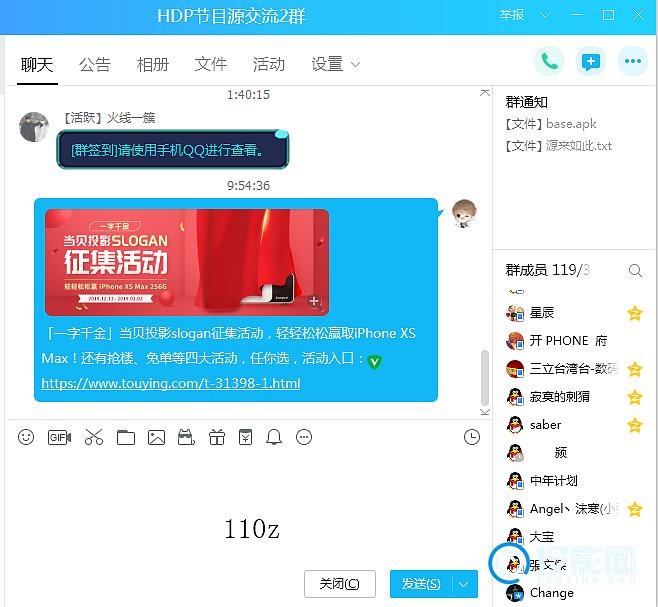Select member name saber

tap(545, 425)
